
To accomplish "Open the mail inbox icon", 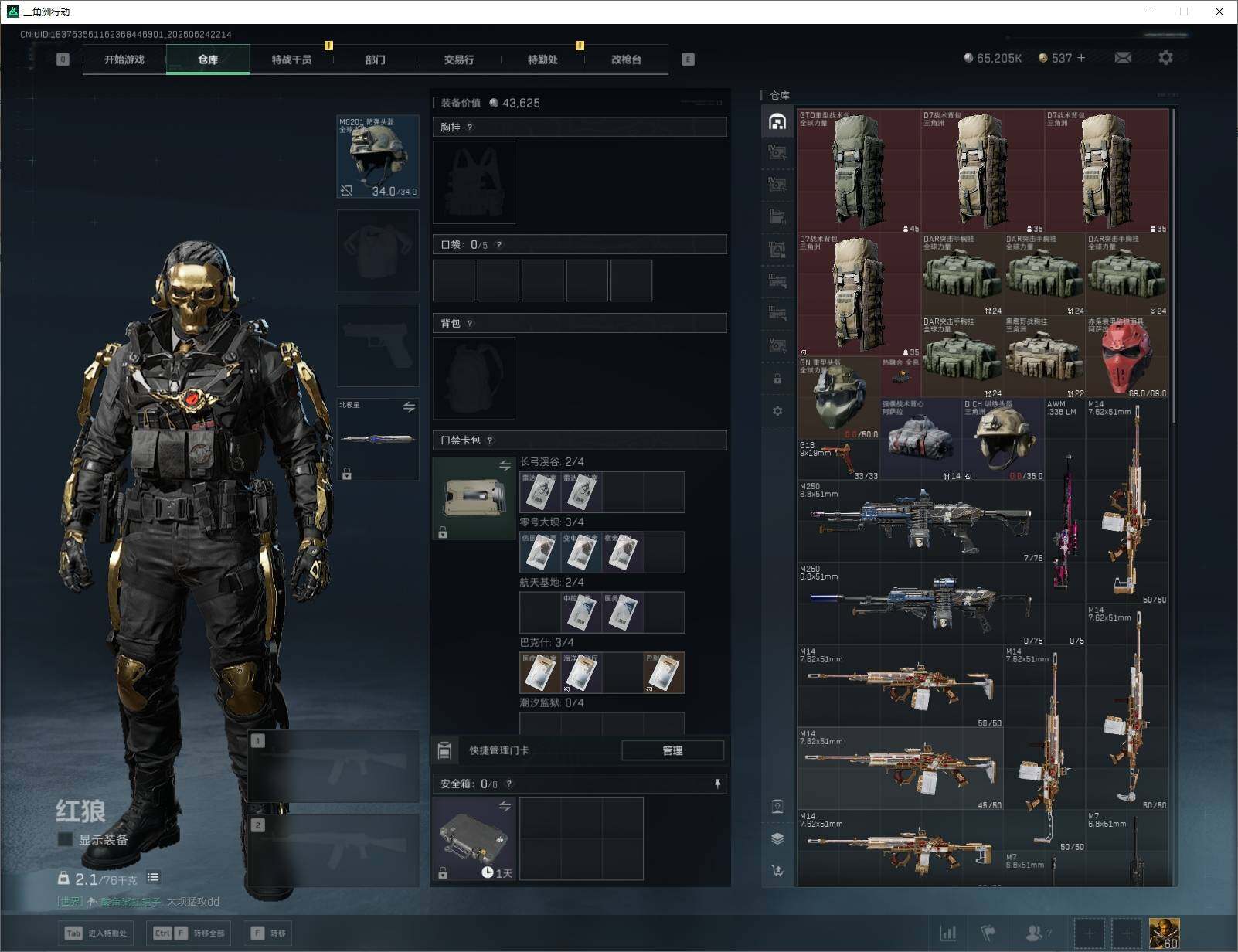I will (1123, 58).
